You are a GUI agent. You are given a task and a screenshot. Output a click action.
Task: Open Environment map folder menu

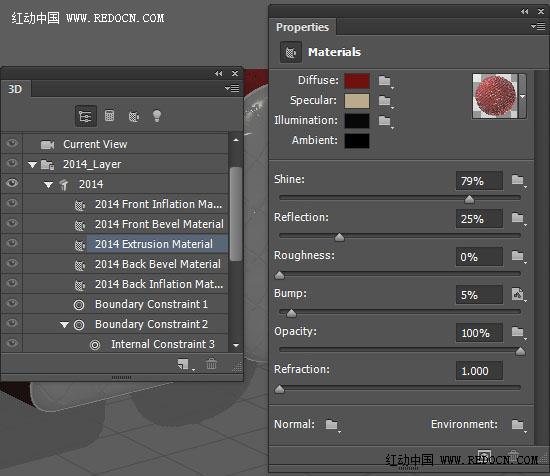point(518,425)
